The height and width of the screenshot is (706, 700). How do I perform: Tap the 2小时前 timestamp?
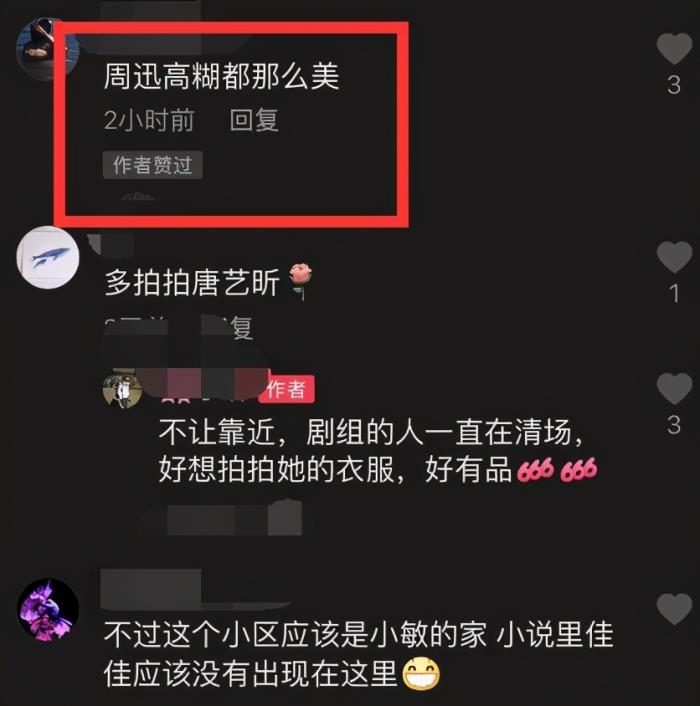coord(149,120)
